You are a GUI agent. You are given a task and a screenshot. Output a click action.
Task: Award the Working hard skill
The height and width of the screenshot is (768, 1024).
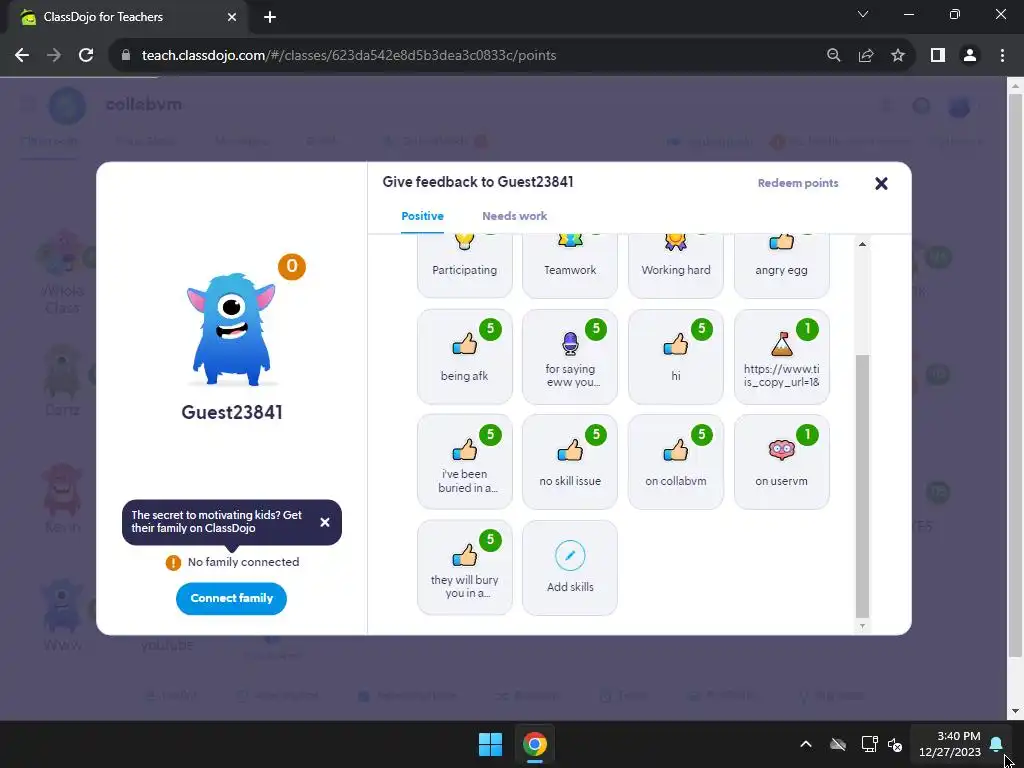point(676,264)
